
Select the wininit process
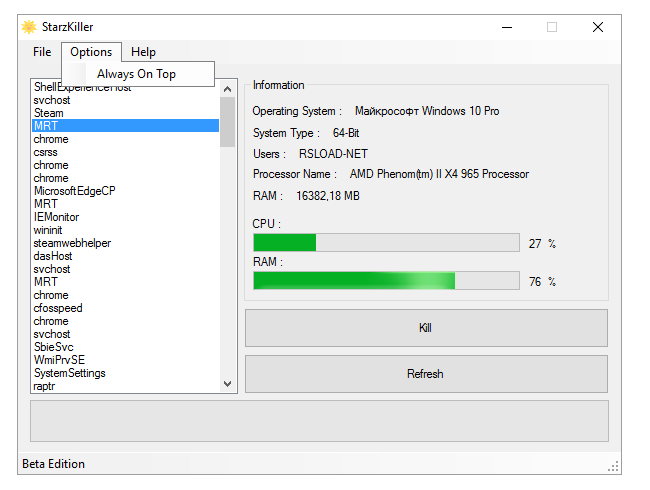tap(125, 230)
